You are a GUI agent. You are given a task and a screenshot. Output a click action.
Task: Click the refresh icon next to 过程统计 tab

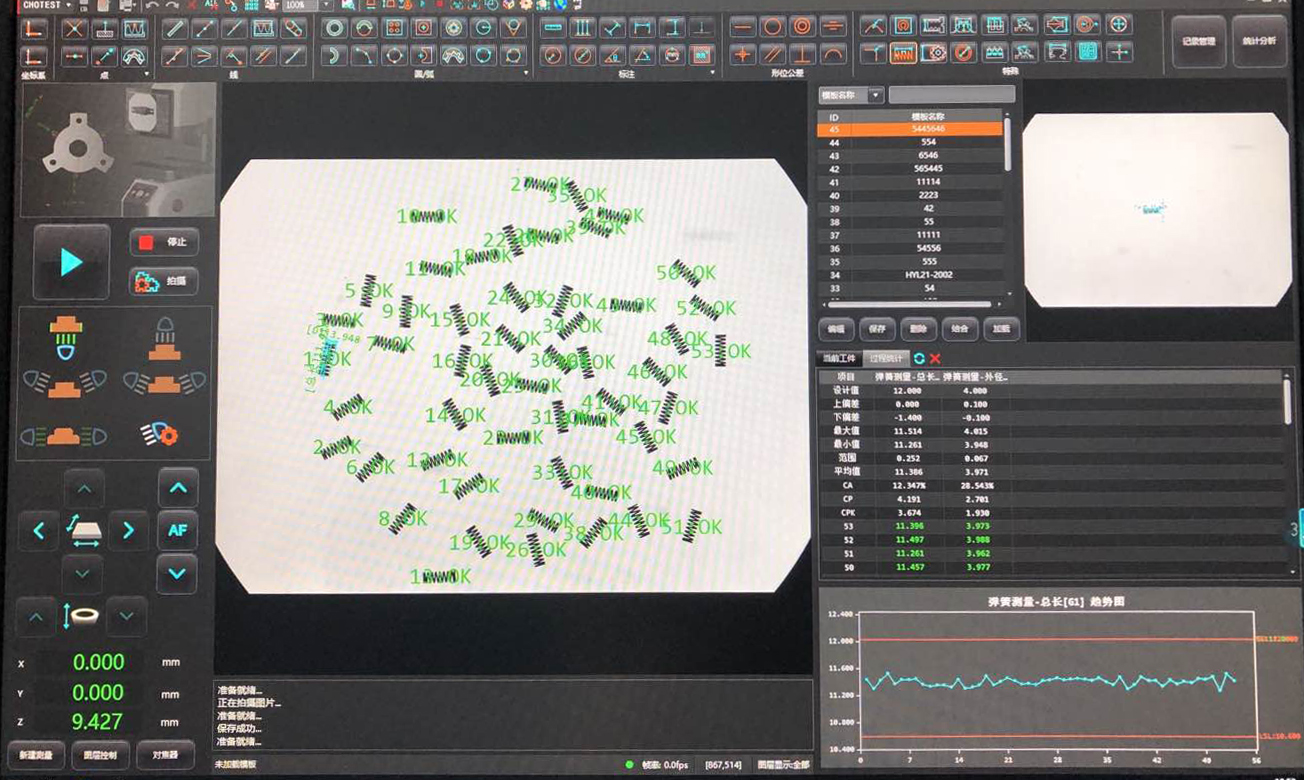918,358
